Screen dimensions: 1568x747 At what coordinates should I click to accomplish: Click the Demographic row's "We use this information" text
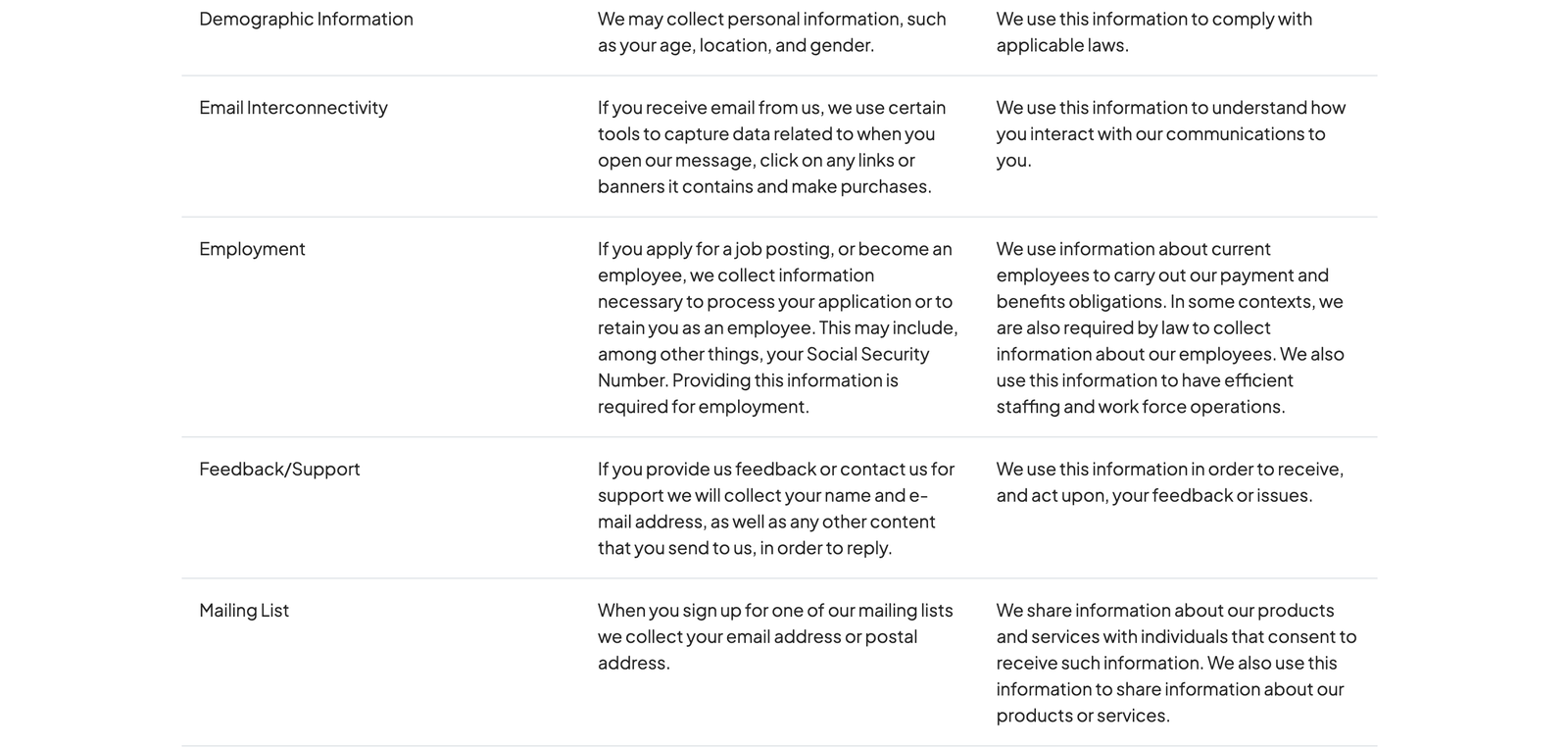pos(1153,31)
